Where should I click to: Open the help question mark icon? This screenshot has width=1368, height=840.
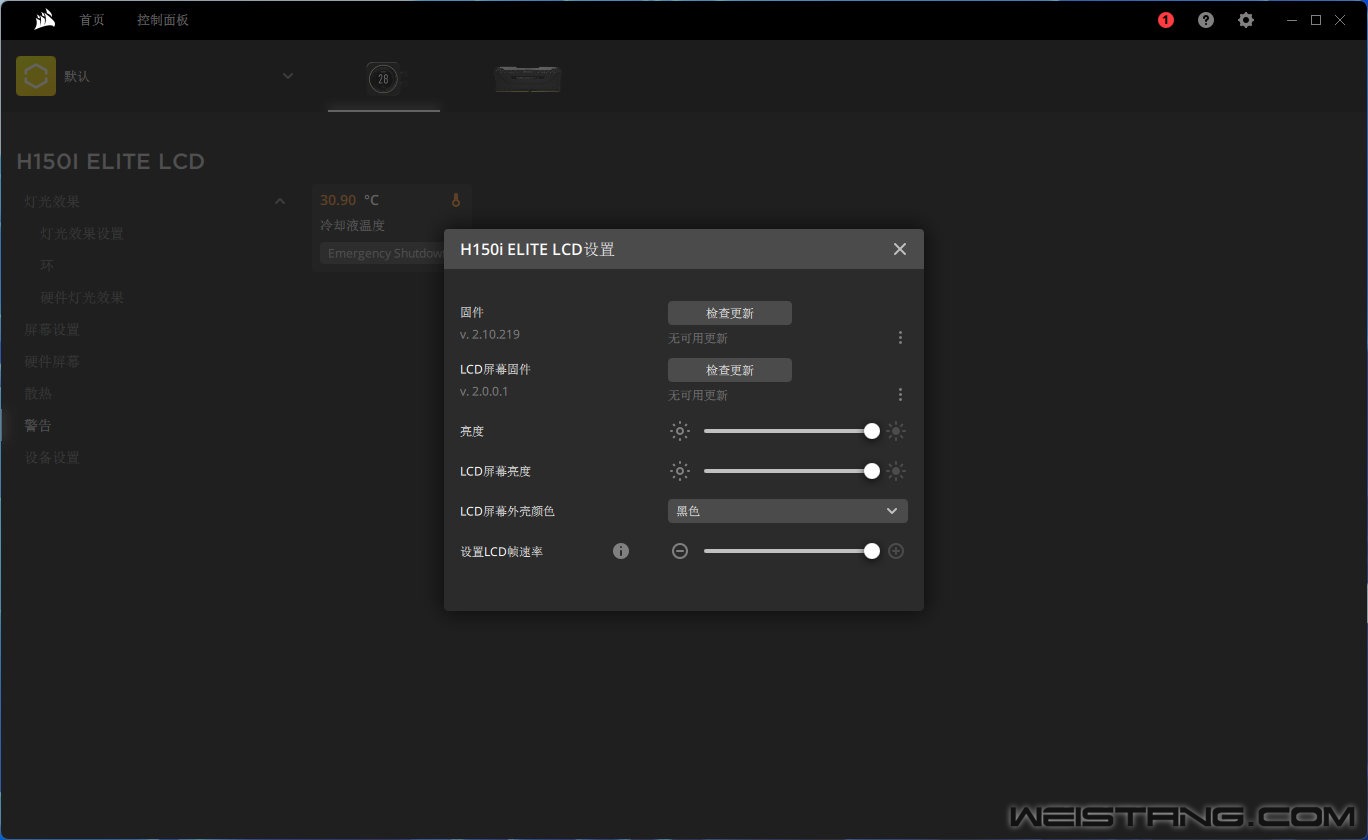point(1206,20)
